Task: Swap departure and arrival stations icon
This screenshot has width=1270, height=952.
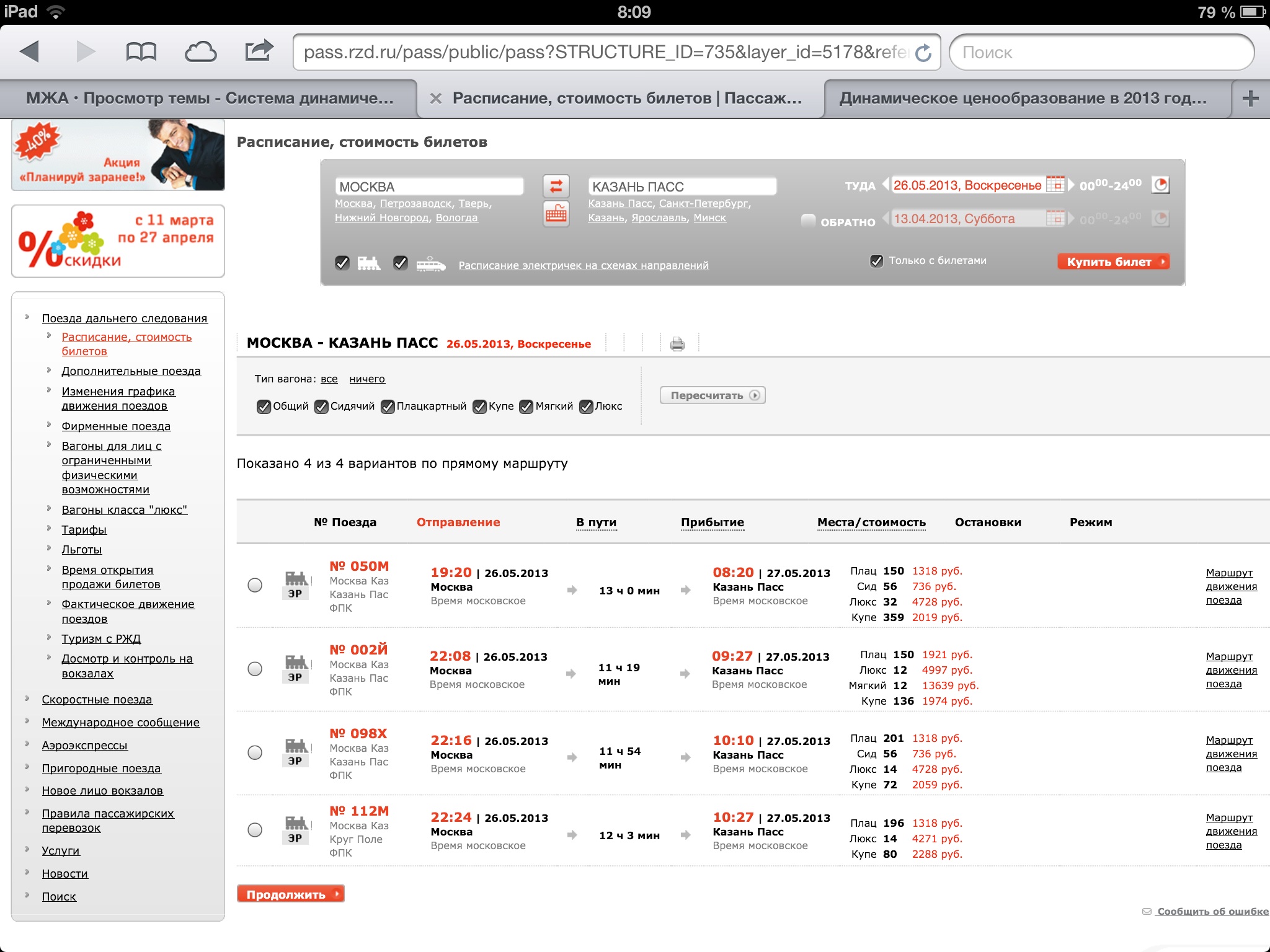Action: point(556,186)
